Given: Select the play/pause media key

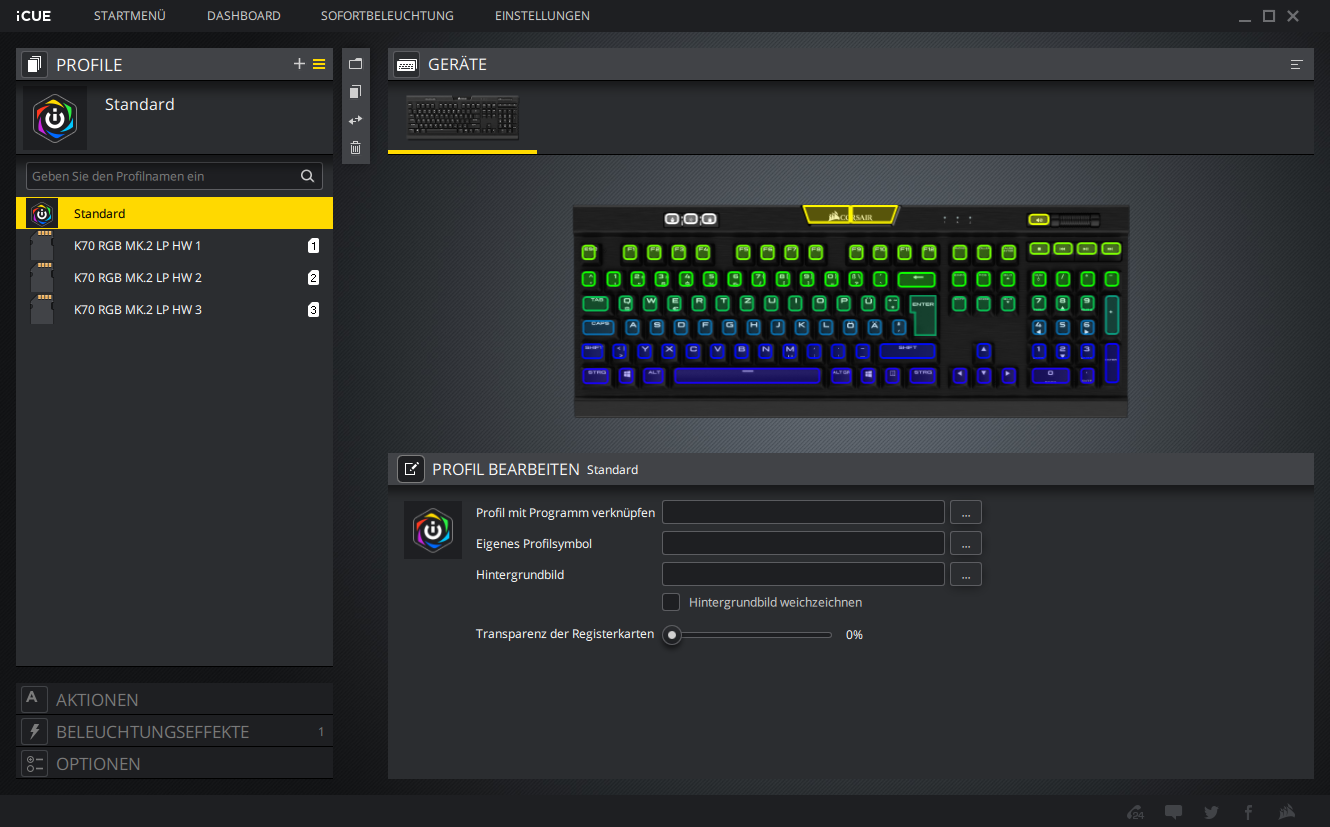Looking at the screenshot, I should [x=1086, y=248].
